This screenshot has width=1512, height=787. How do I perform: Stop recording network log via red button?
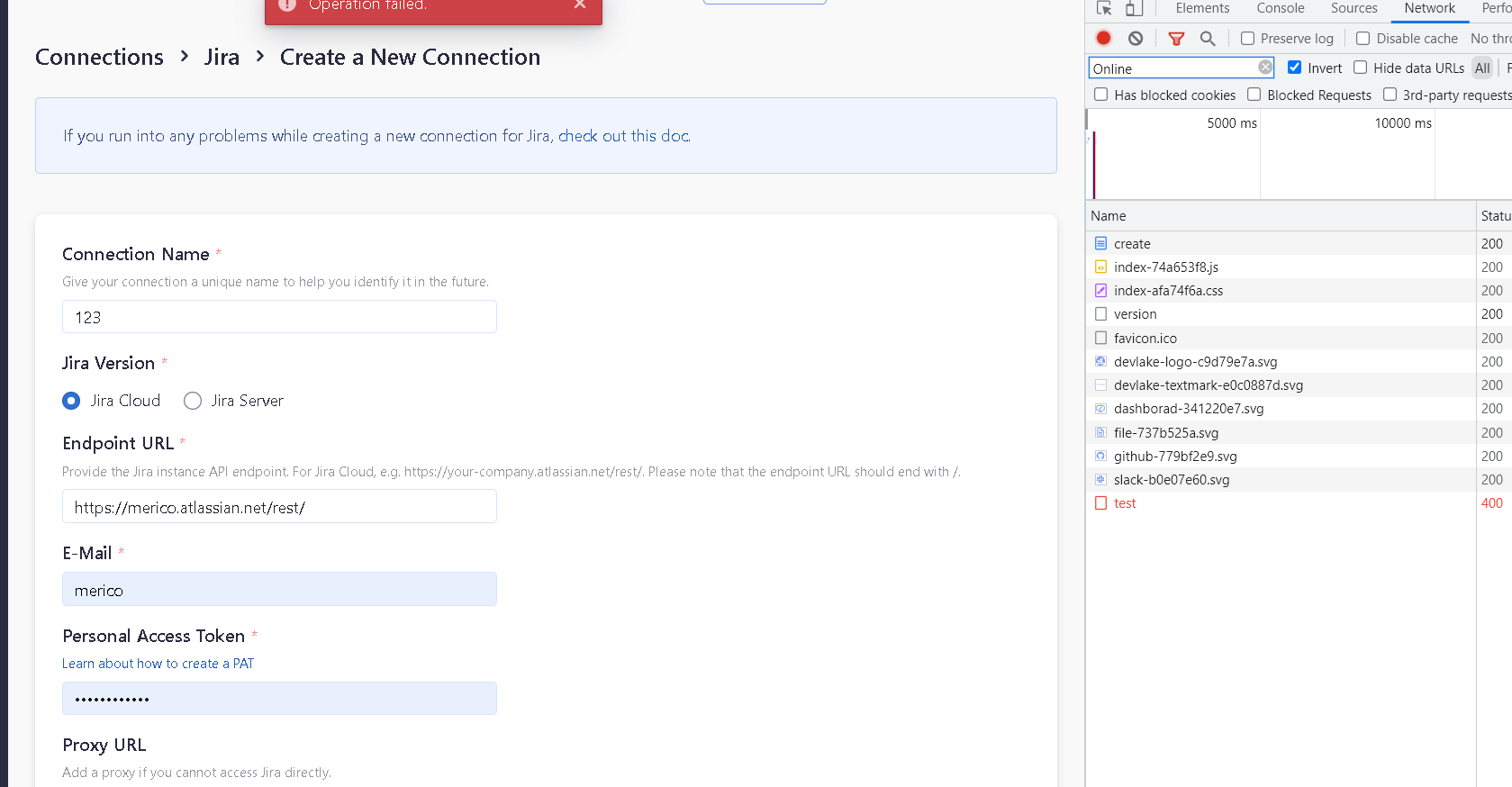pyautogui.click(x=1103, y=38)
